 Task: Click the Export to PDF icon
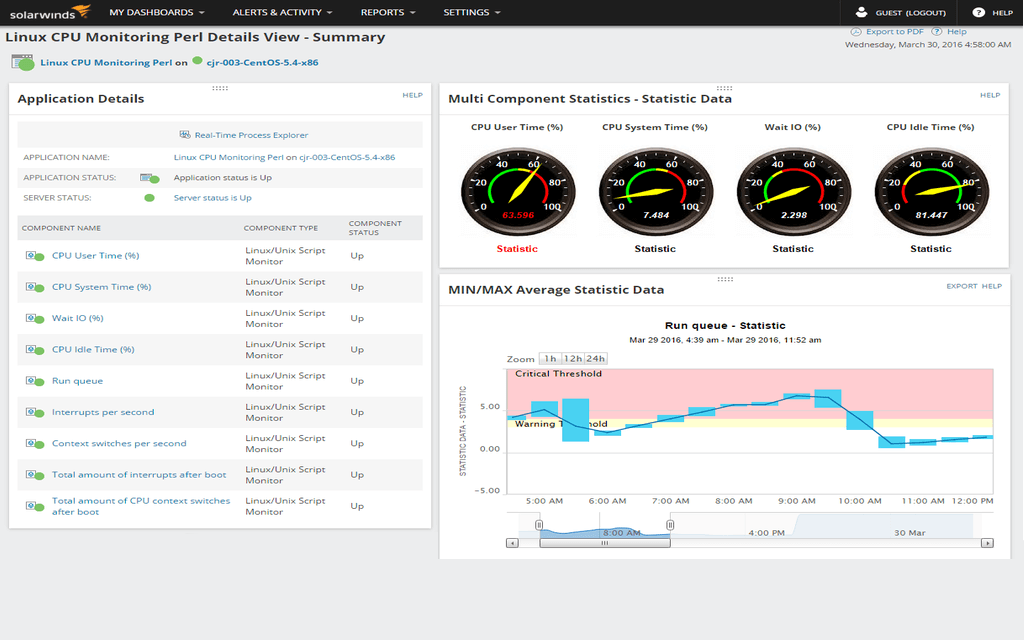point(856,31)
